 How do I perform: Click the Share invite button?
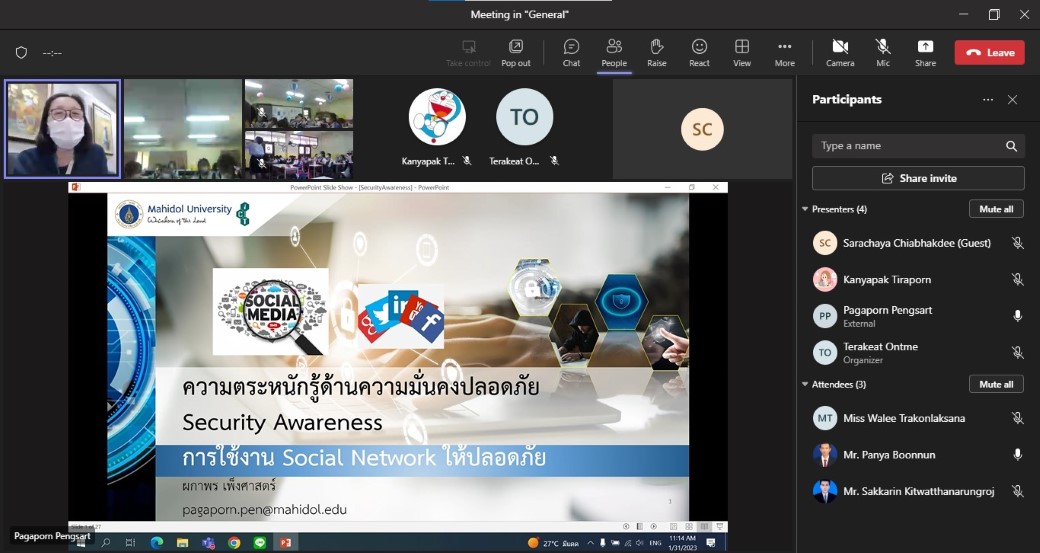point(918,178)
